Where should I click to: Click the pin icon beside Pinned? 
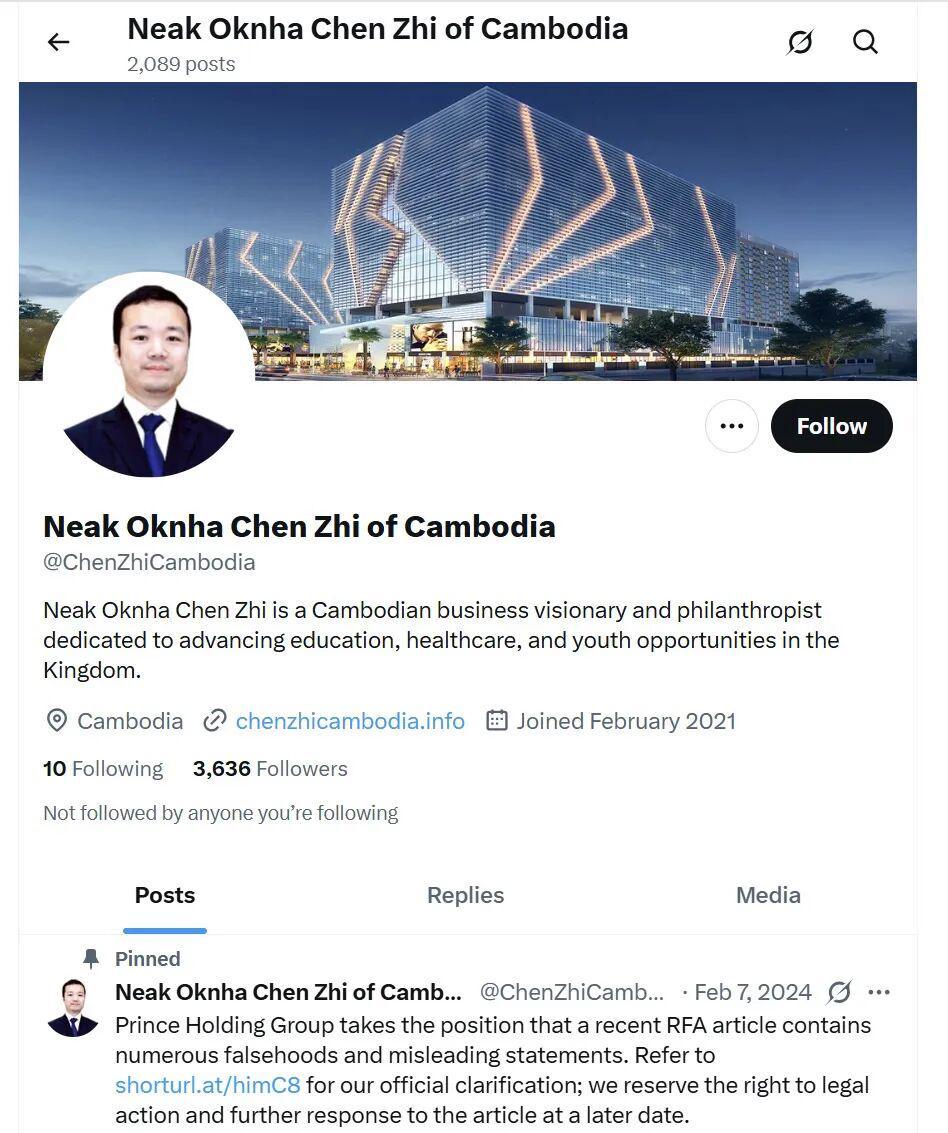(x=91, y=959)
